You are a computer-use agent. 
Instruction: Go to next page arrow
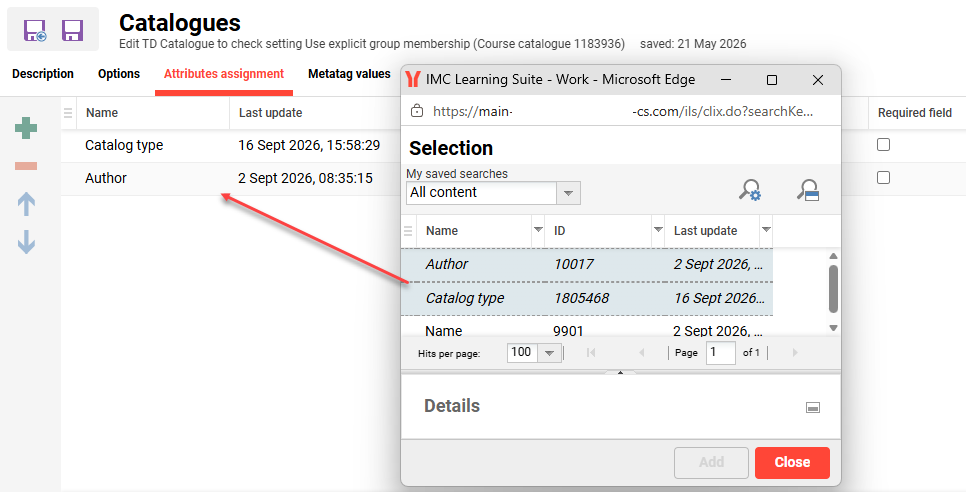click(795, 353)
